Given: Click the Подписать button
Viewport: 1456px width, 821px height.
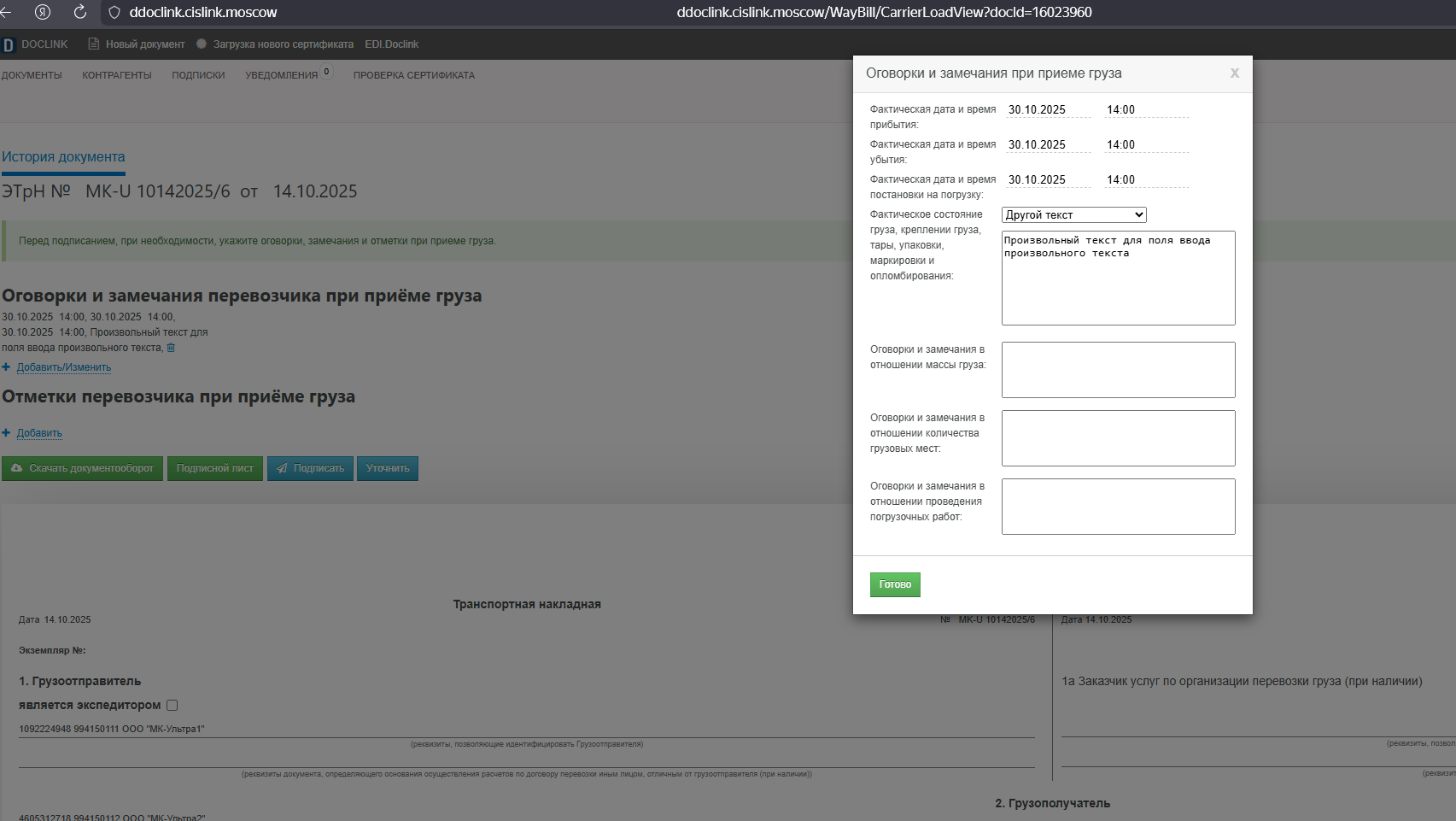Looking at the screenshot, I should click(x=310, y=468).
